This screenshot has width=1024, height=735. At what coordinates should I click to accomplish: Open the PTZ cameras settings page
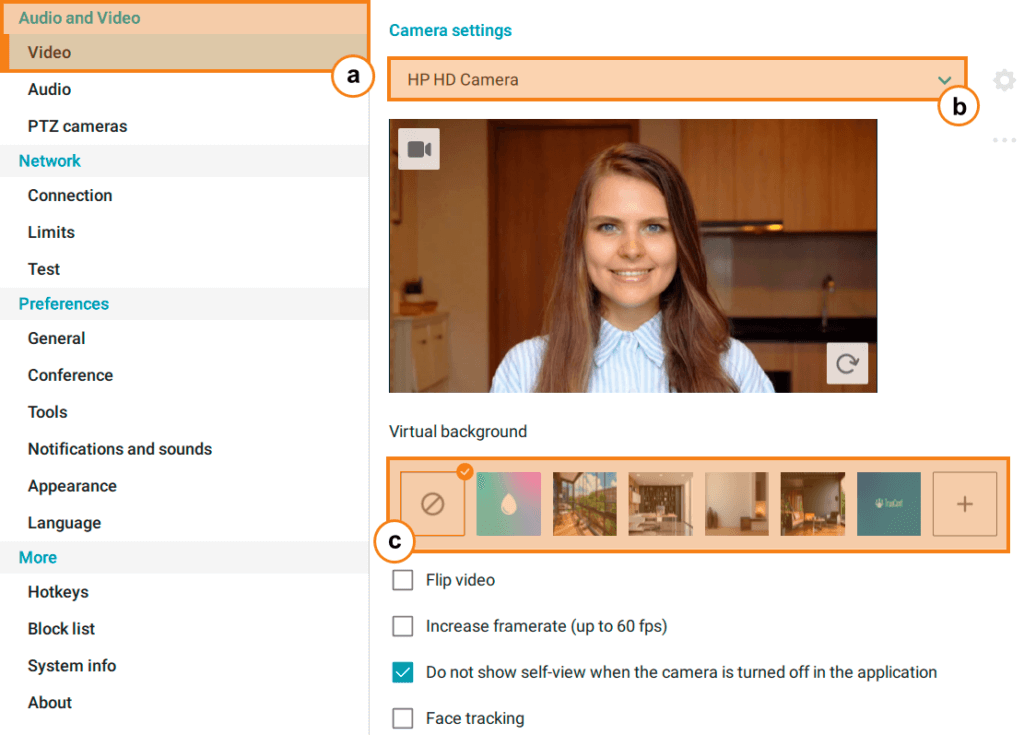77,126
